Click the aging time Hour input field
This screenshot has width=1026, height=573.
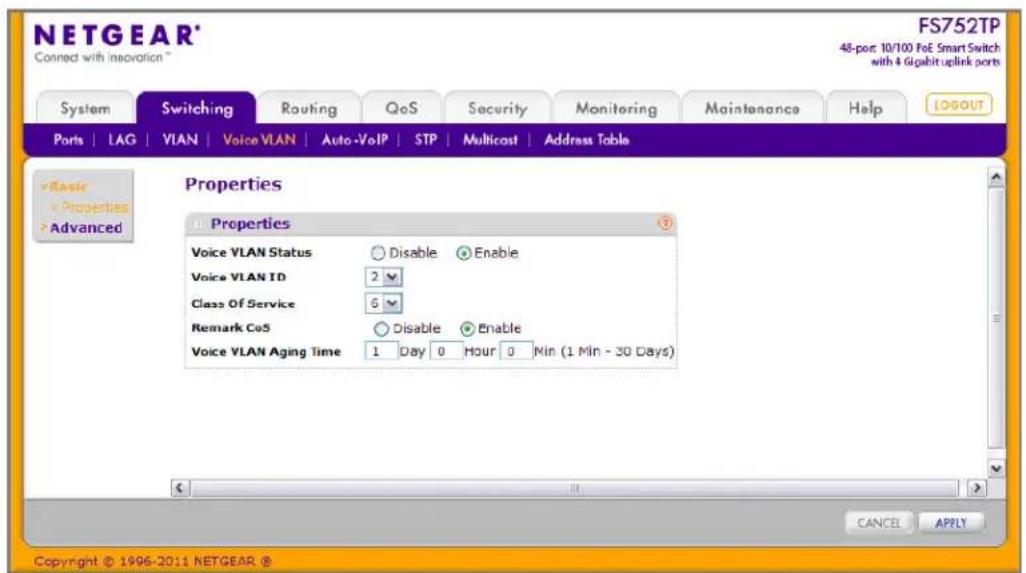[446, 352]
